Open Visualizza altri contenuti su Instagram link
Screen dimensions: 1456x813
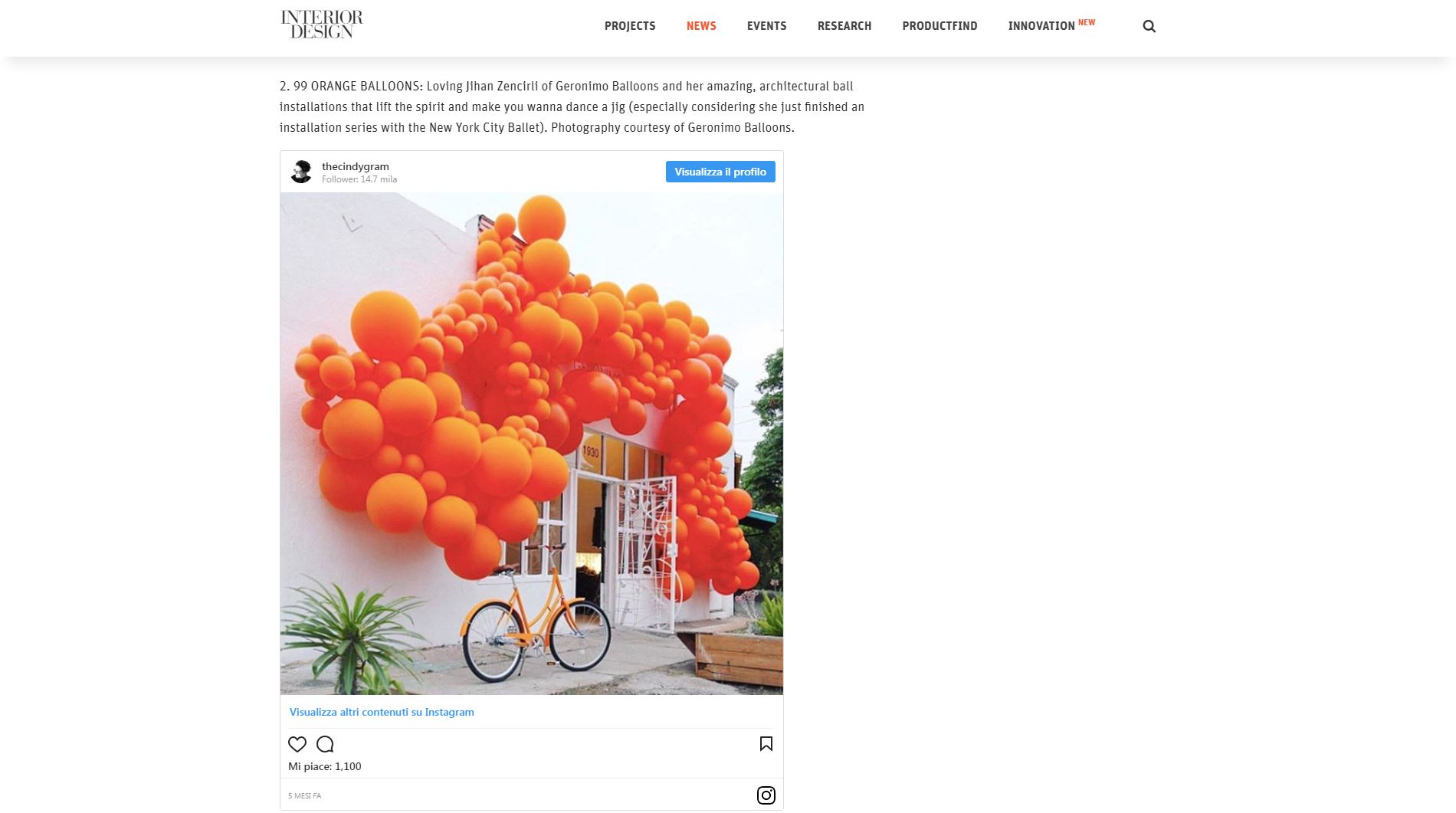point(382,712)
